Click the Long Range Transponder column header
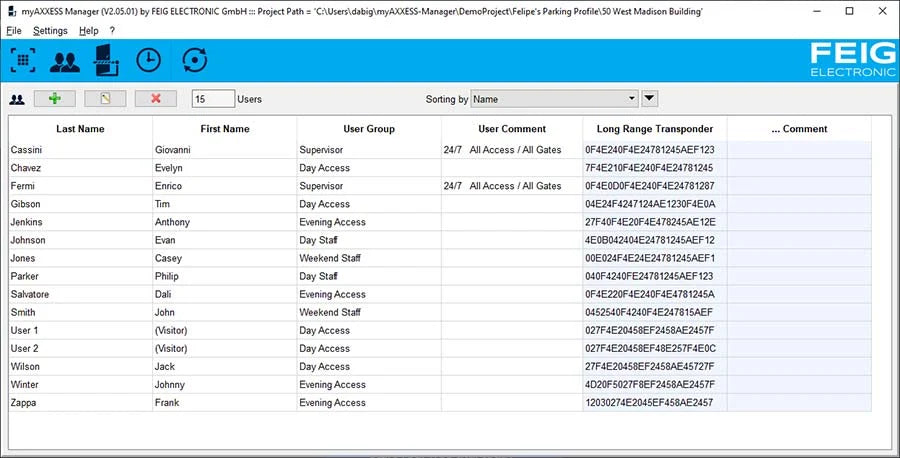900x458 pixels. click(654, 129)
